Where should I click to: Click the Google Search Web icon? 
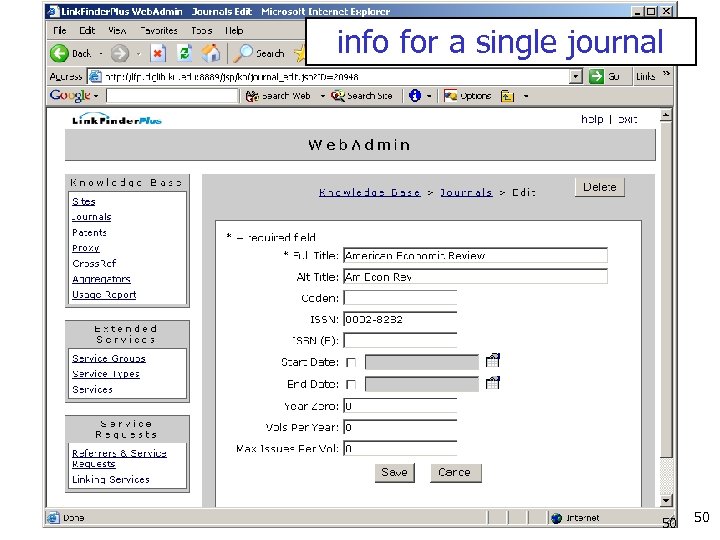coord(252,96)
